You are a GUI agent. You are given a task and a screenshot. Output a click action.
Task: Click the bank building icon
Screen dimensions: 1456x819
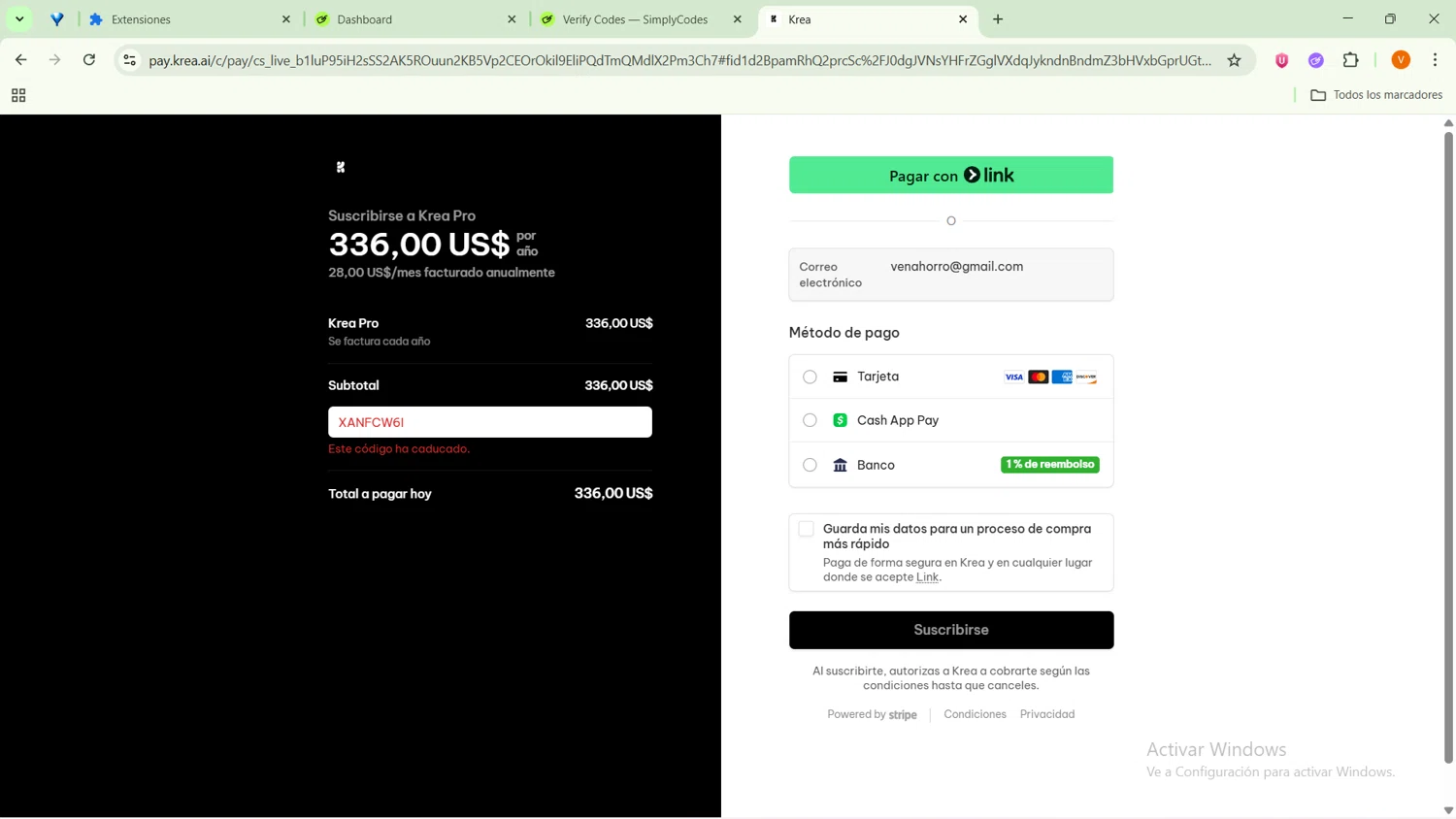[841, 465]
